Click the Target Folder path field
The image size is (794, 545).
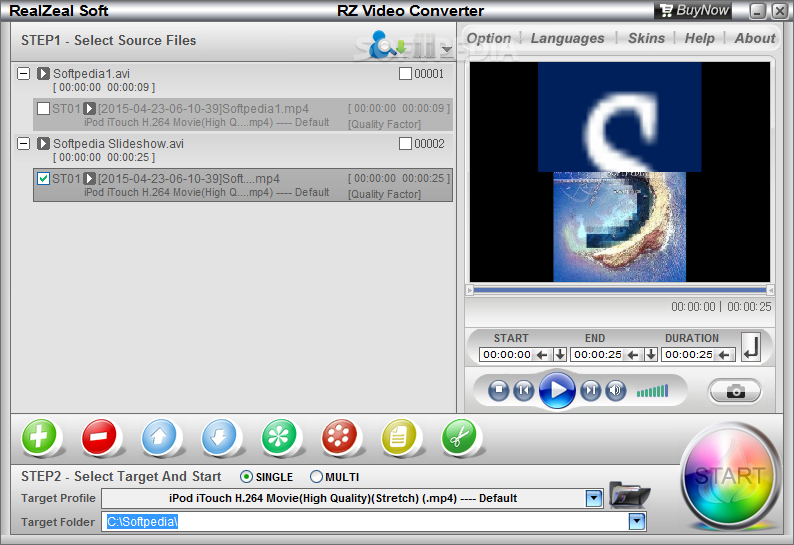[x=366, y=522]
